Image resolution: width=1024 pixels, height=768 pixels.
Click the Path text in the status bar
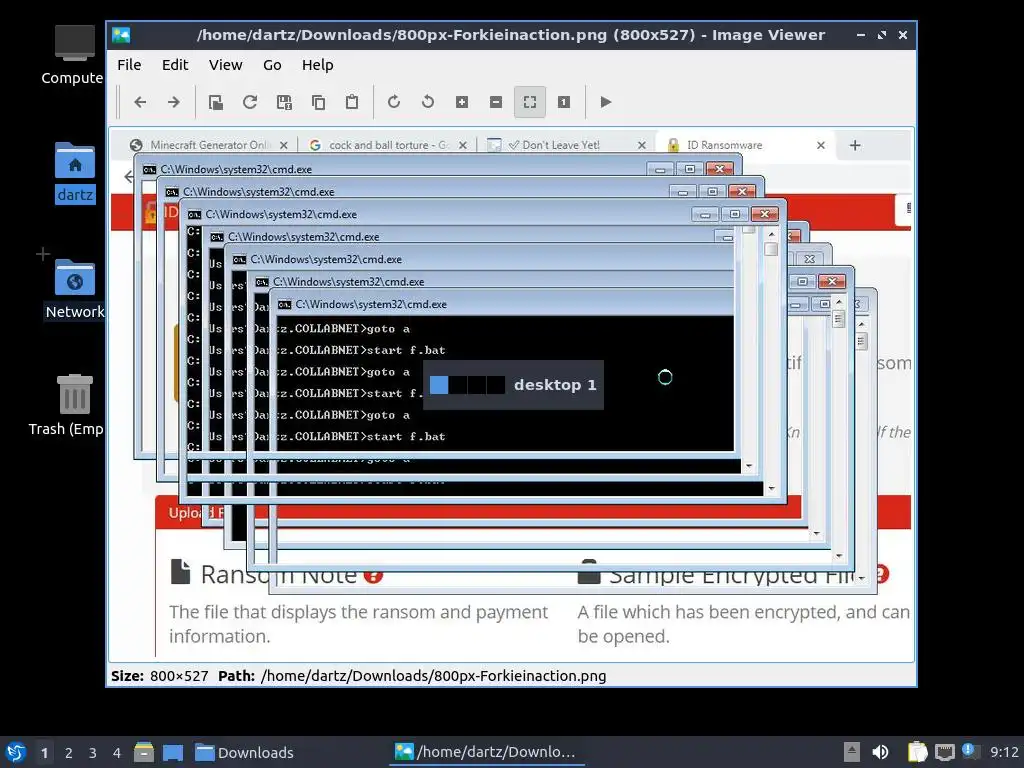tap(412, 676)
